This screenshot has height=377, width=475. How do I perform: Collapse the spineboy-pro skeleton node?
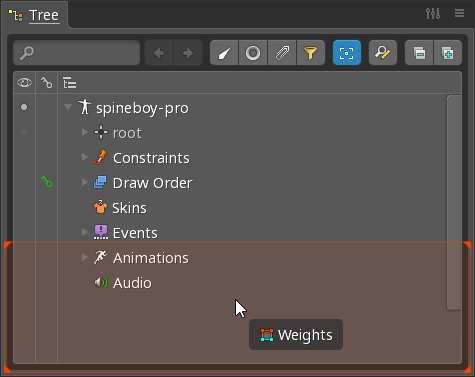point(68,107)
